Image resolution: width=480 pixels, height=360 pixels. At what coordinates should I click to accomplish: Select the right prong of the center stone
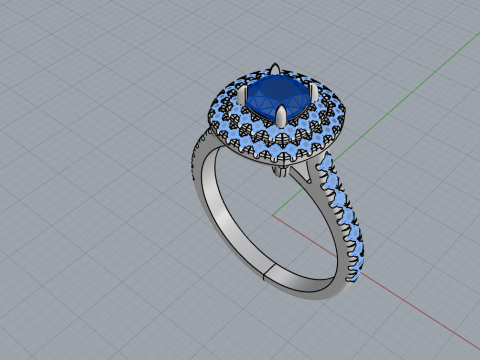tap(313, 92)
